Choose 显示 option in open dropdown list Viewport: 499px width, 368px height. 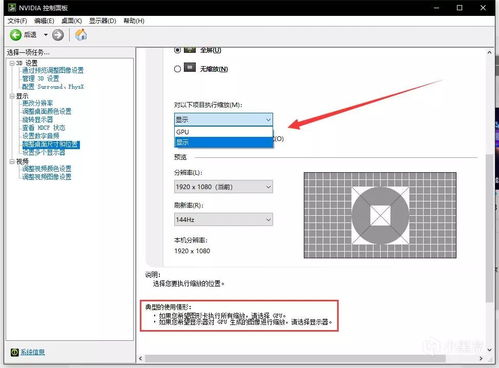click(223, 142)
